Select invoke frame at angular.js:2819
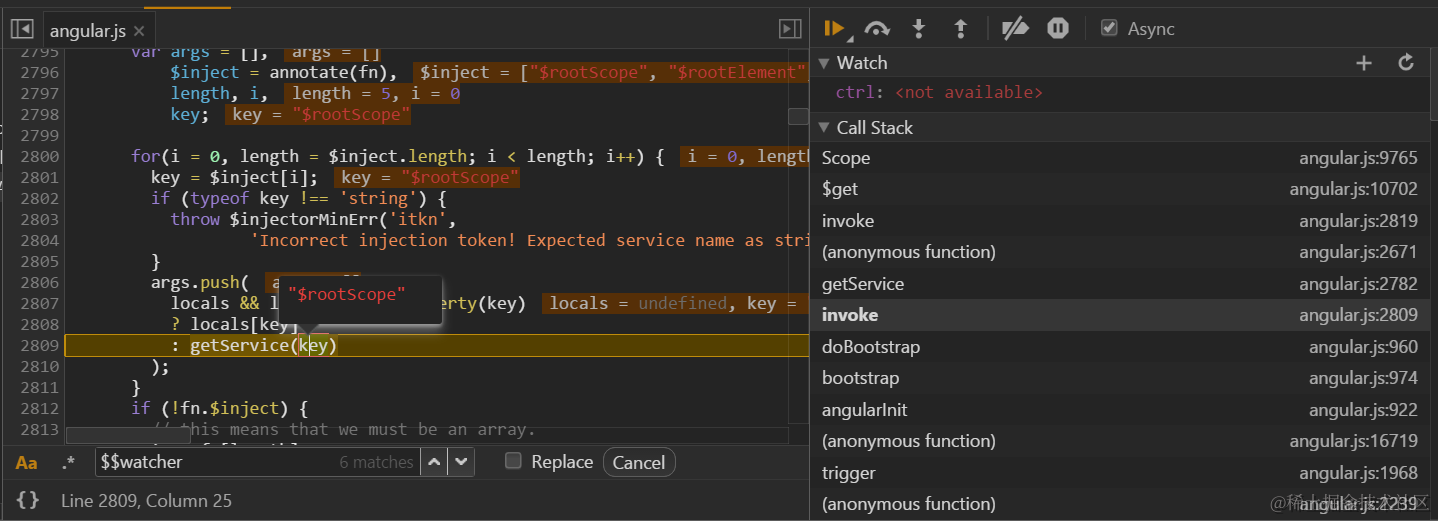The width and height of the screenshot is (1438, 521). click(1120, 221)
